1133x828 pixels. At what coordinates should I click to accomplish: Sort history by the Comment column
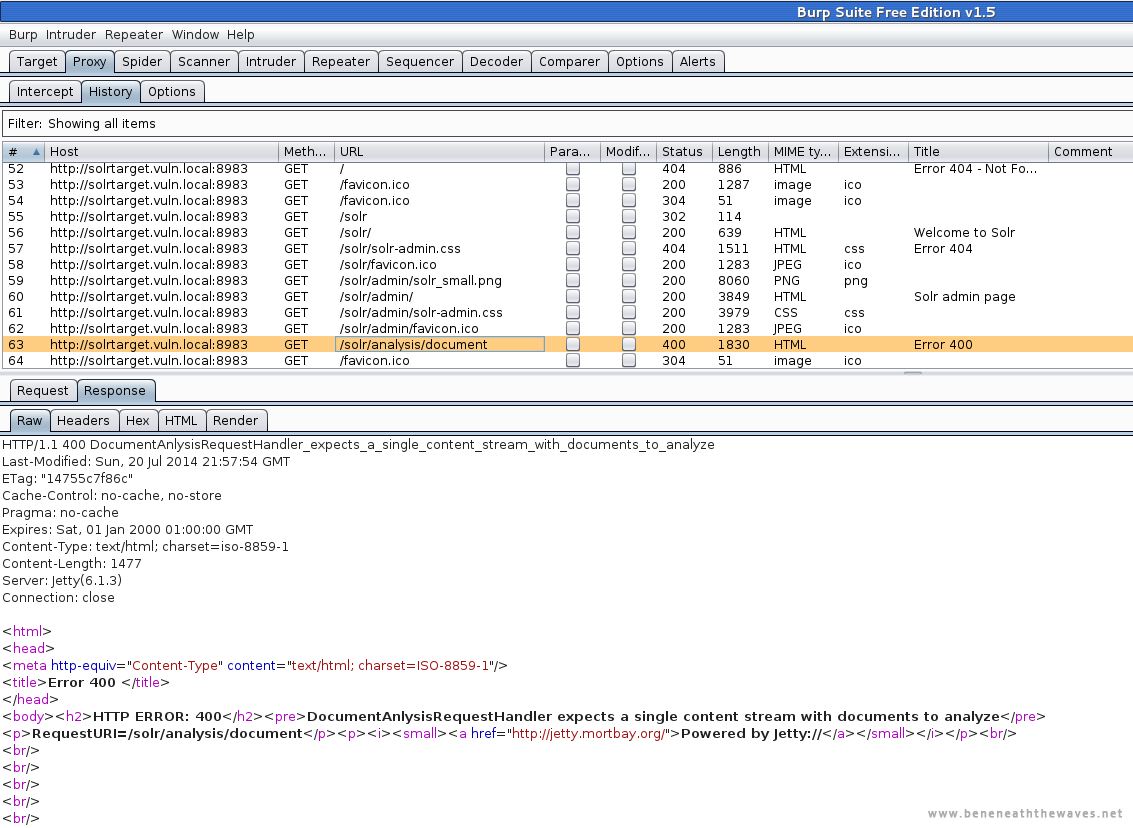tap(1090, 152)
